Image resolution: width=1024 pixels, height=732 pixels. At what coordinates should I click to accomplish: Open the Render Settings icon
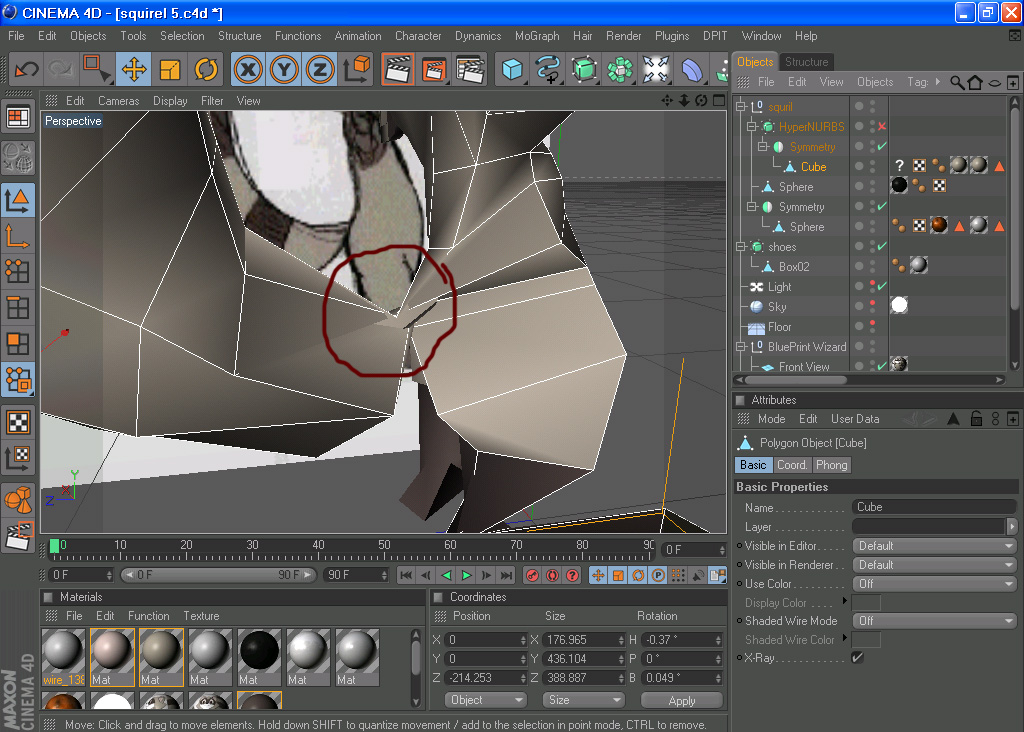(470, 69)
